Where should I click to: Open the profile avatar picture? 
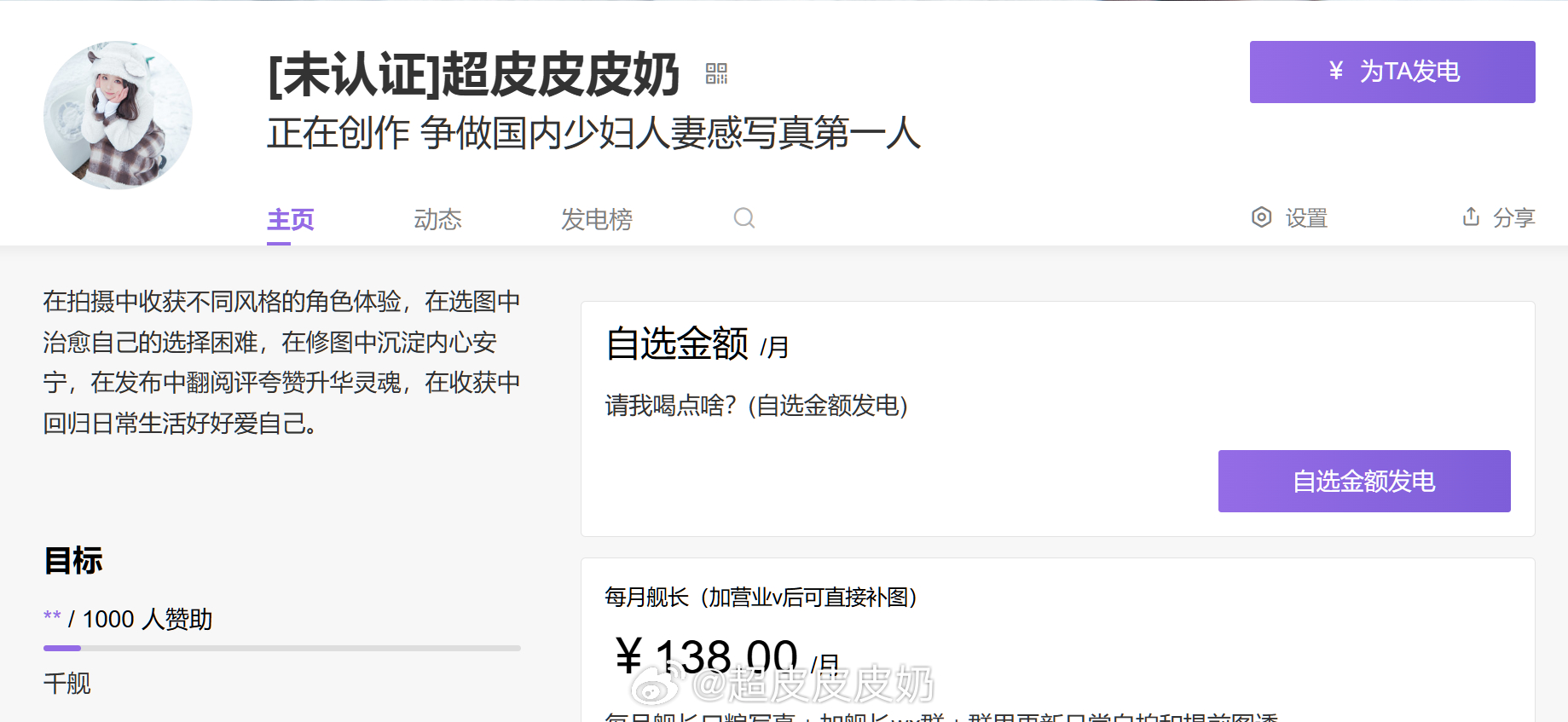(x=118, y=115)
